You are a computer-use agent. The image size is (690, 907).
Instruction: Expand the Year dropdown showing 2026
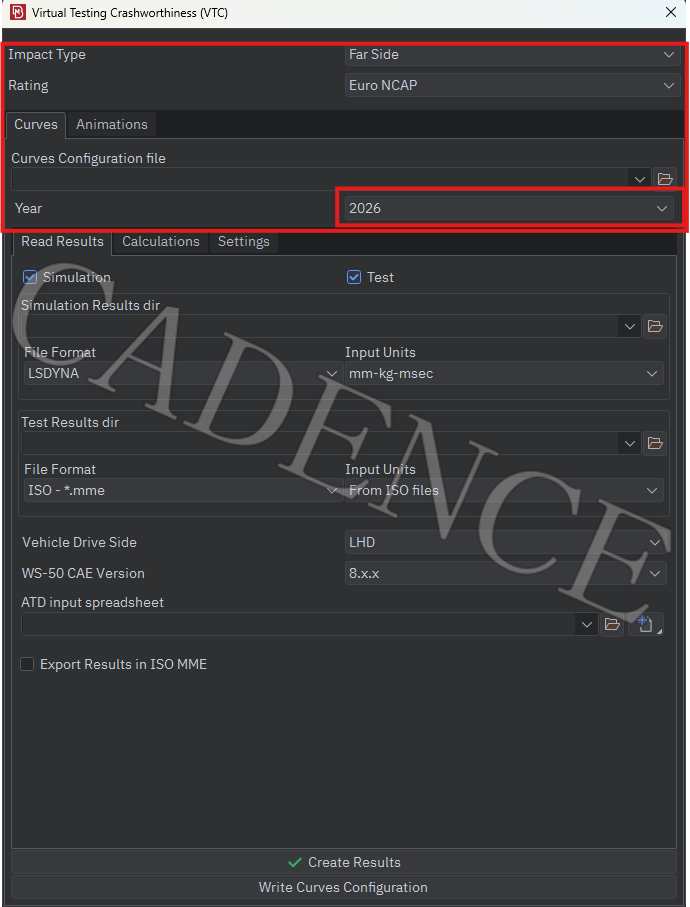click(509, 208)
